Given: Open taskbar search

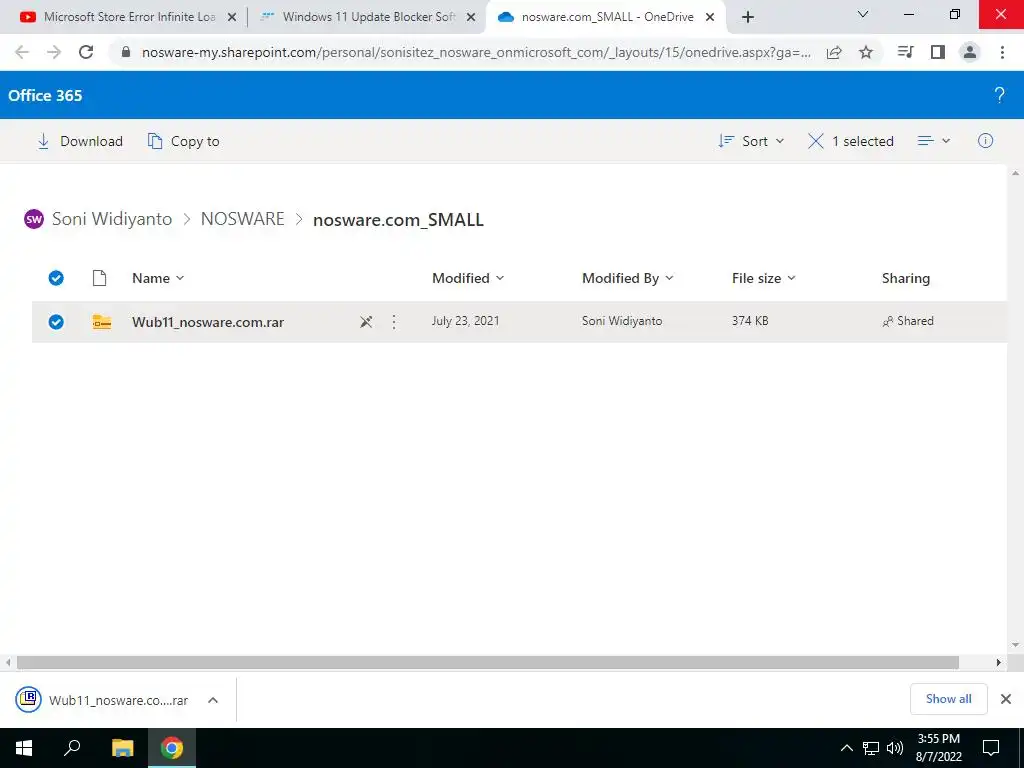Looking at the screenshot, I should [72, 748].
